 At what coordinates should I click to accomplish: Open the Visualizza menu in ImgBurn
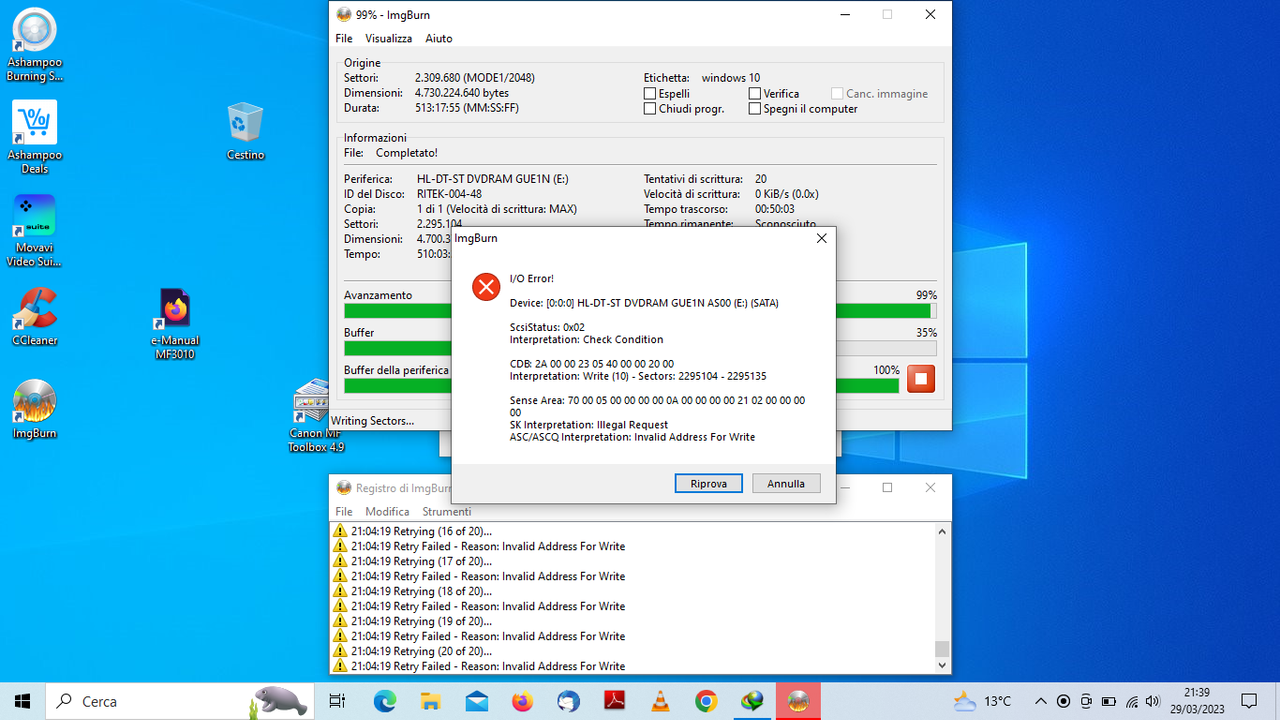(388, 38)
